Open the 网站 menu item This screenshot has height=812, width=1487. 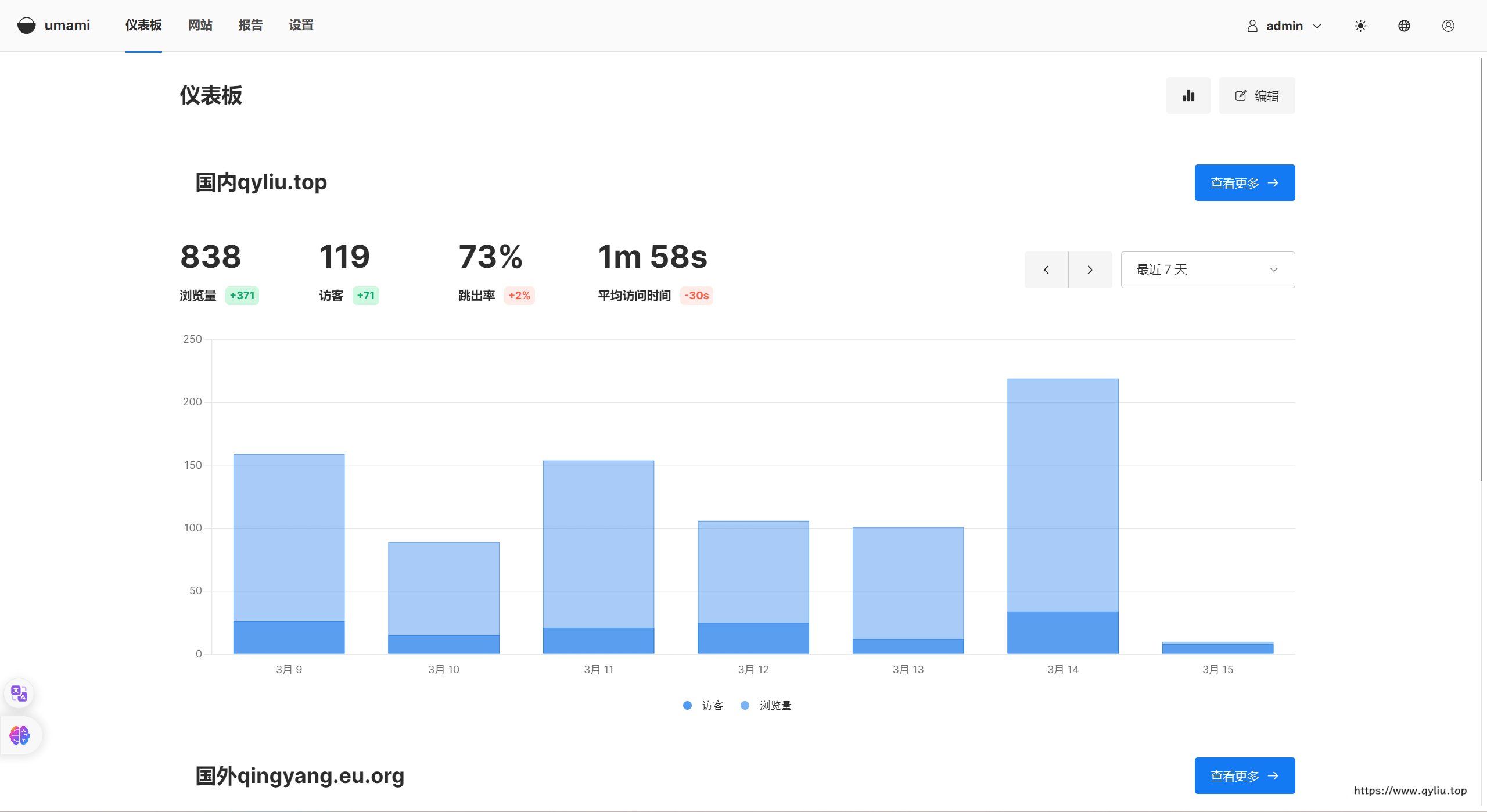(x=200, y=26)
